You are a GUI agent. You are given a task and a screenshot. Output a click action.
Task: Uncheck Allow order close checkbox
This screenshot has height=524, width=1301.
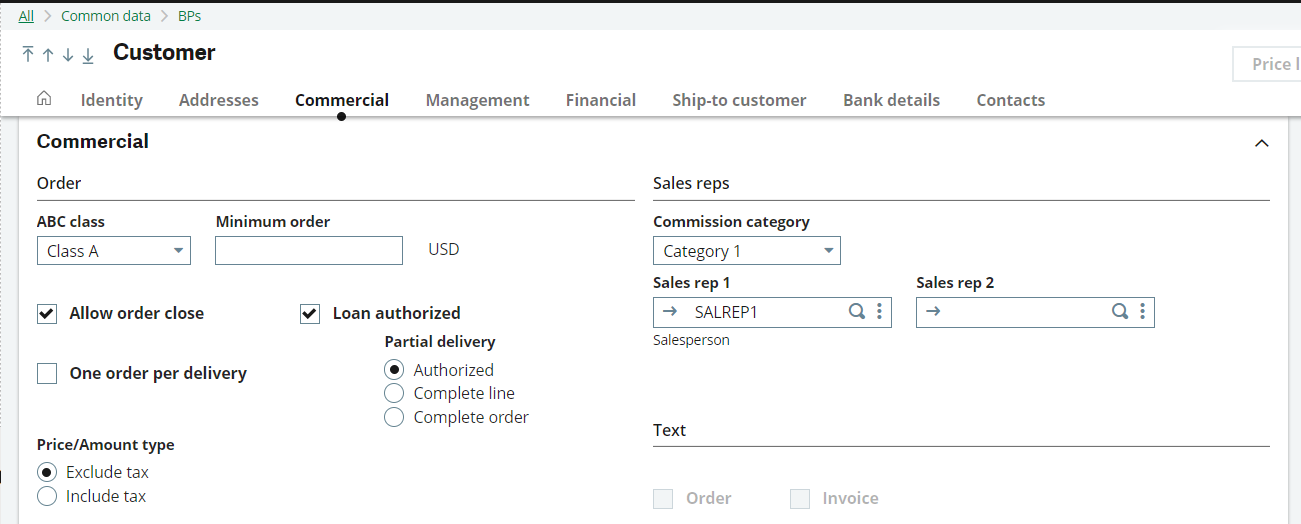click(47, 314)
